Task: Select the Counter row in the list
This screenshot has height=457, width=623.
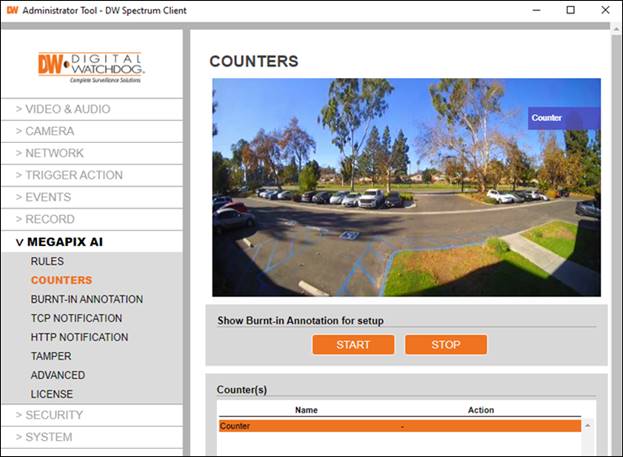Action: [x=398, y=426]
